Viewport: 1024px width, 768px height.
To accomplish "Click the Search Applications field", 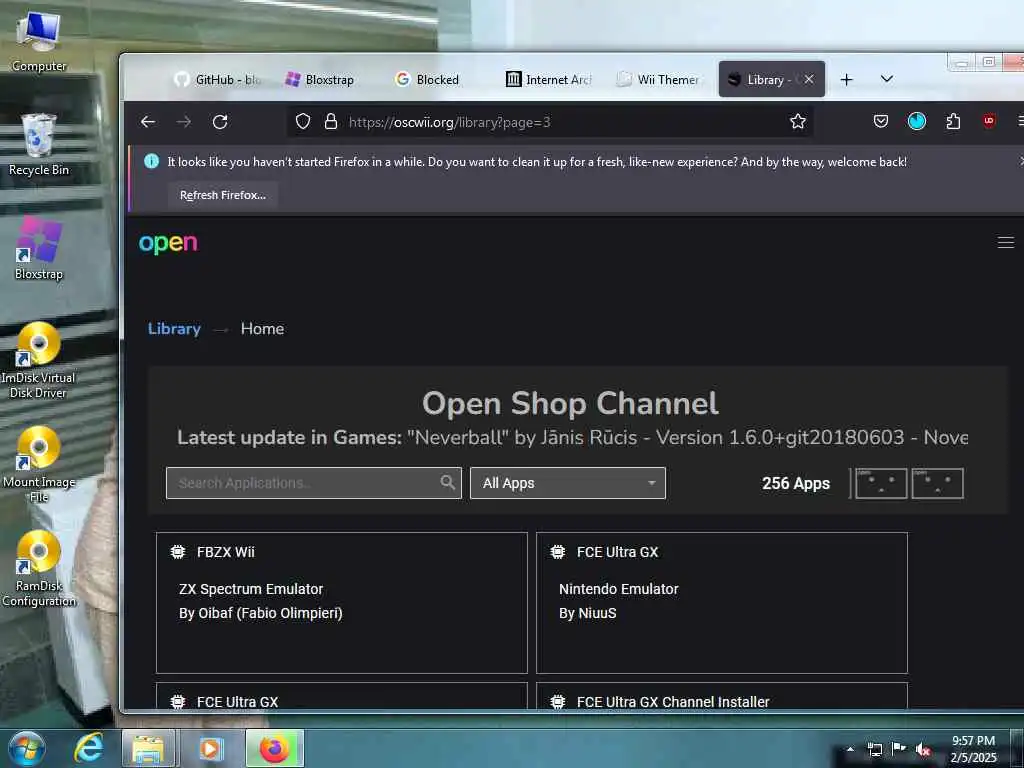I will point(313,483).
